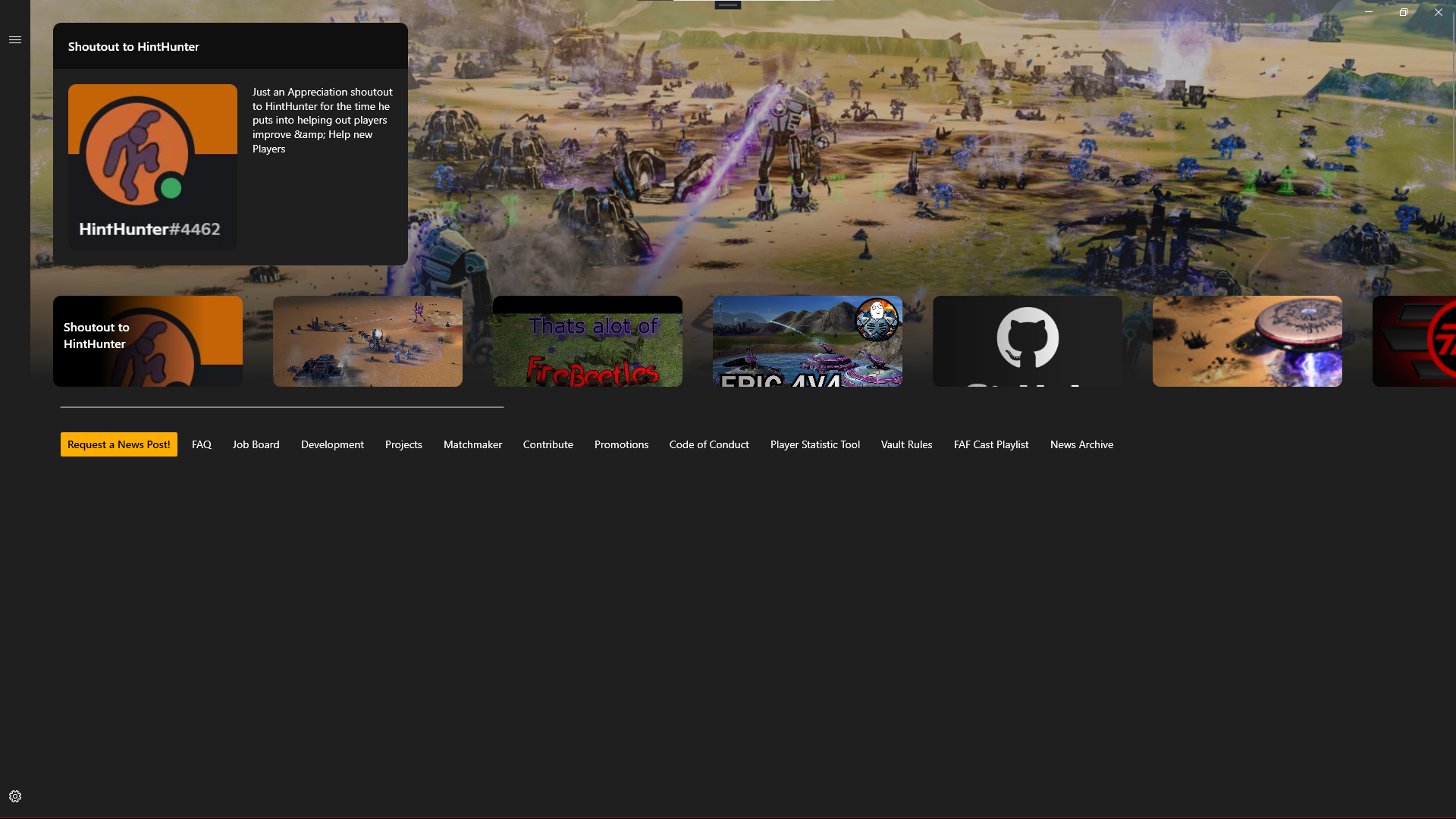
Task: Open the desert battle news thumbnail
Action: [368, 341]
